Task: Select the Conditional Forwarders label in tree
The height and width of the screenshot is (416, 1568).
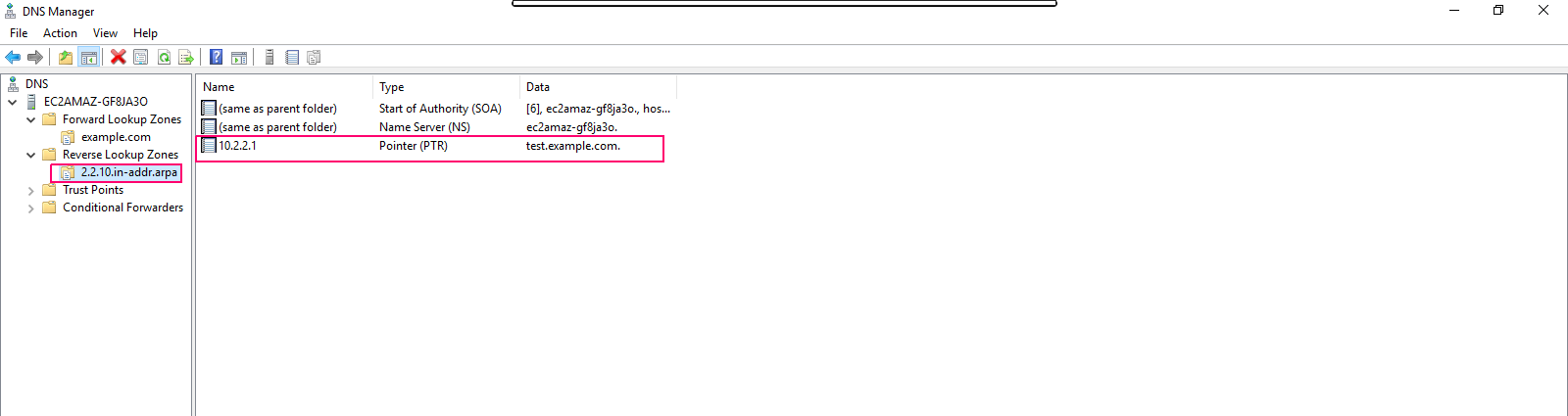Action: (123, 208)
